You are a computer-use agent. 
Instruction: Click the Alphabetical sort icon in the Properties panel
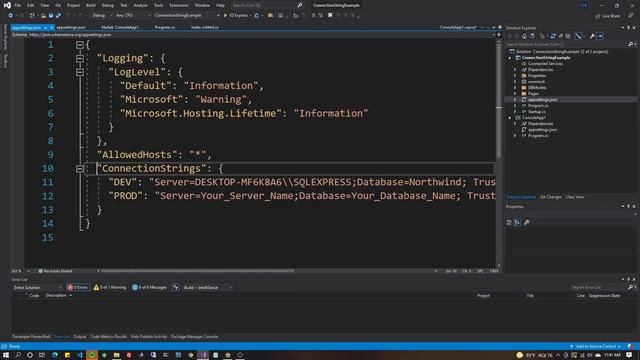pyautogui.click(x=517, y=222)
